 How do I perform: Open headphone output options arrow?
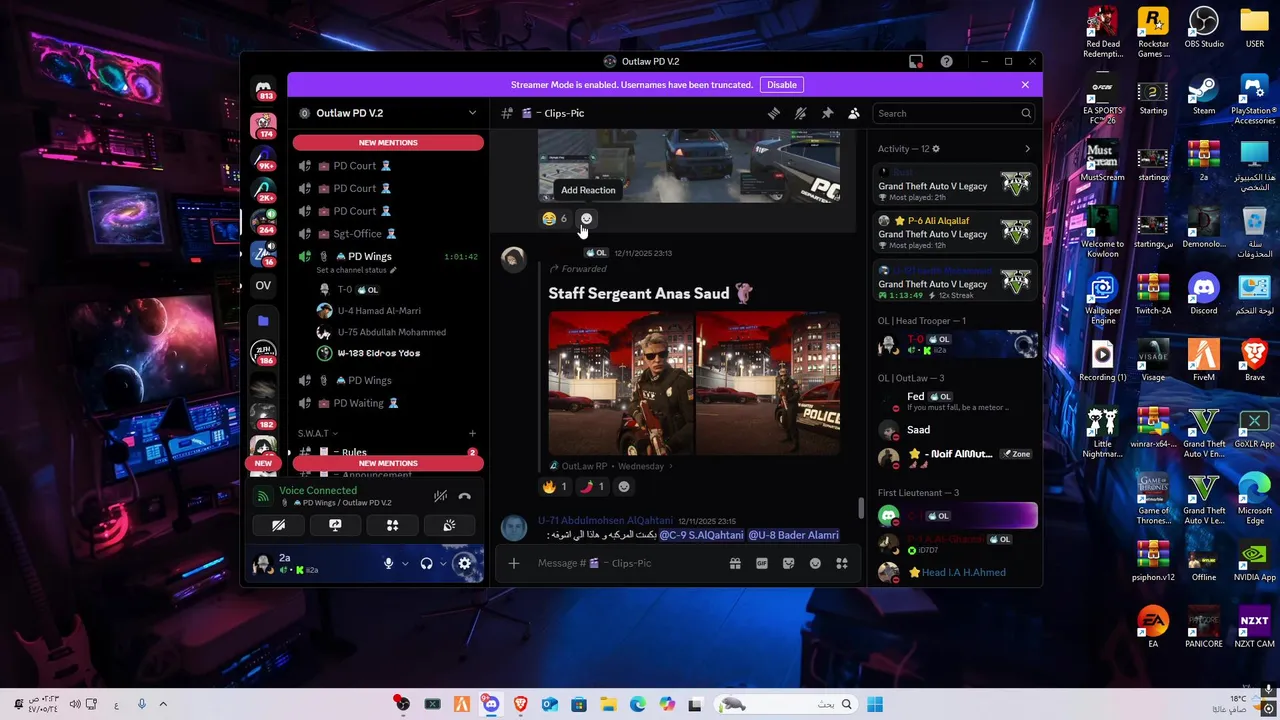pyautogui.click(x=443, y=563)
